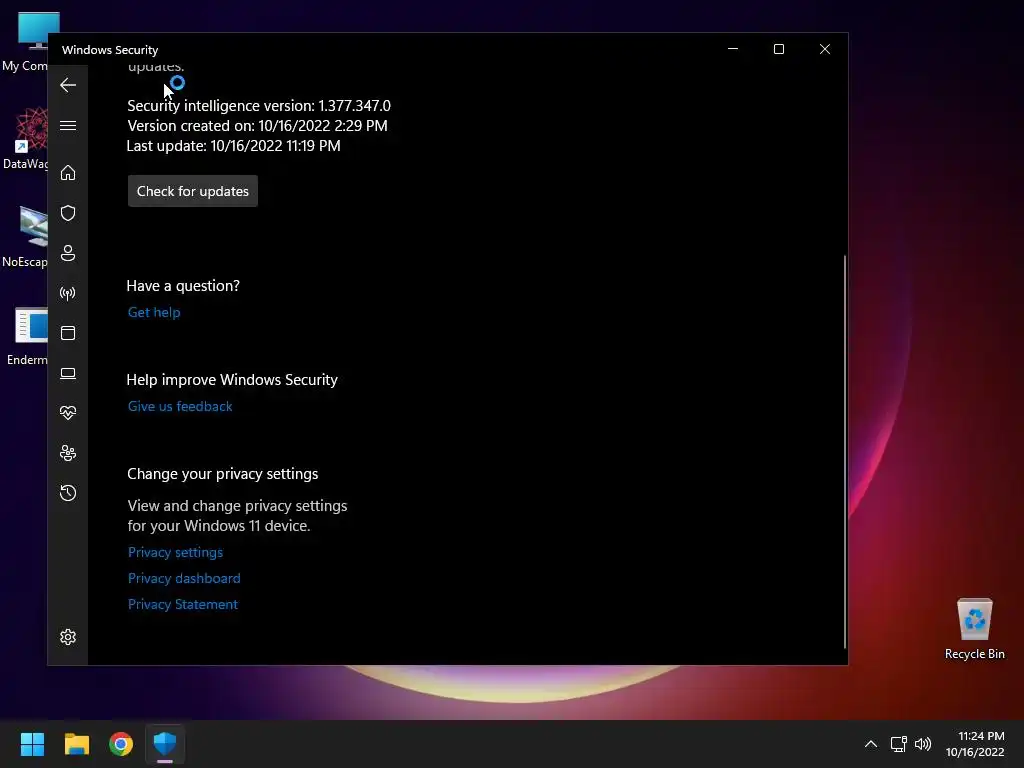Show hidden tray icons chevron
The height and width of the screenshot is (768, 1024).
pos(871,744)
